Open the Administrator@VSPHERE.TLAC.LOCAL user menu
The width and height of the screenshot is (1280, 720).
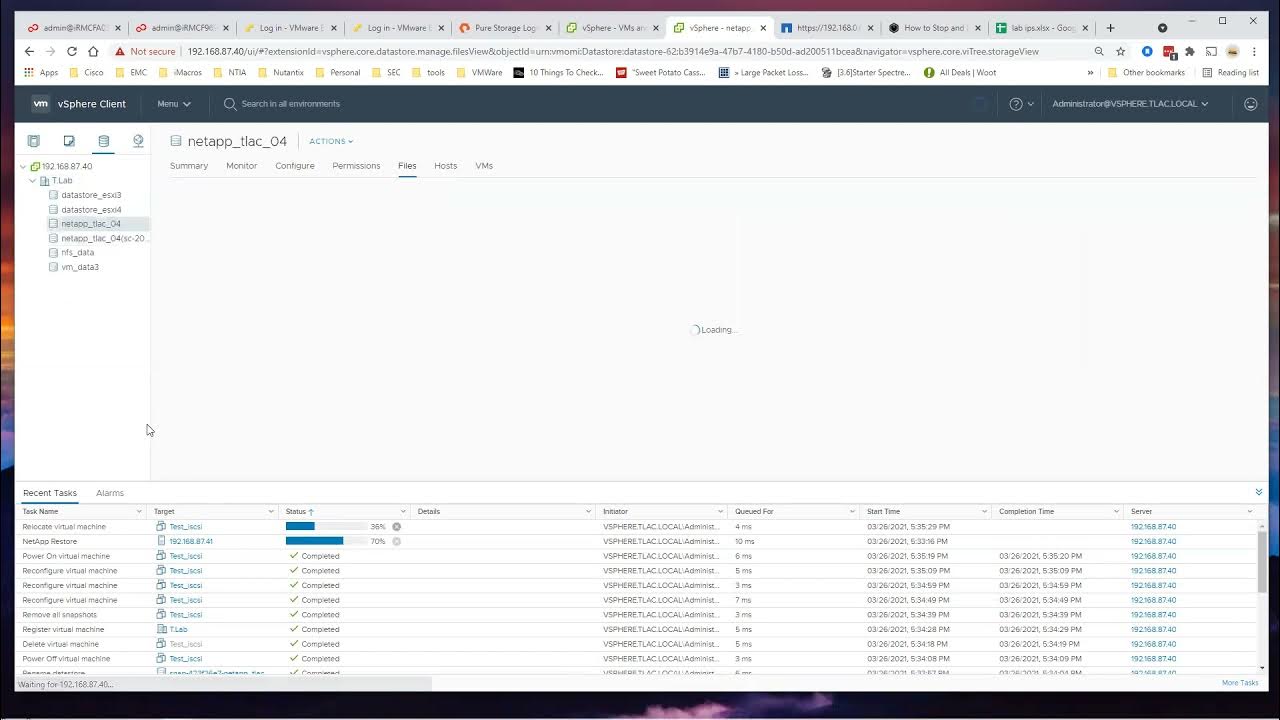tap(1130, 104)
